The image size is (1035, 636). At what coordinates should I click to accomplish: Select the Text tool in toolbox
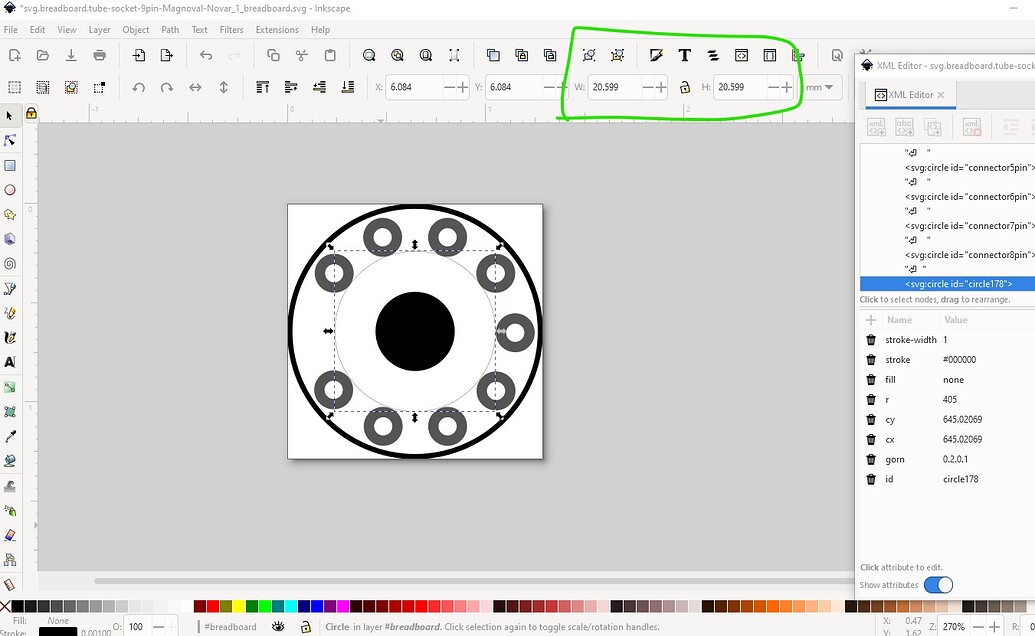coord(10,362)
